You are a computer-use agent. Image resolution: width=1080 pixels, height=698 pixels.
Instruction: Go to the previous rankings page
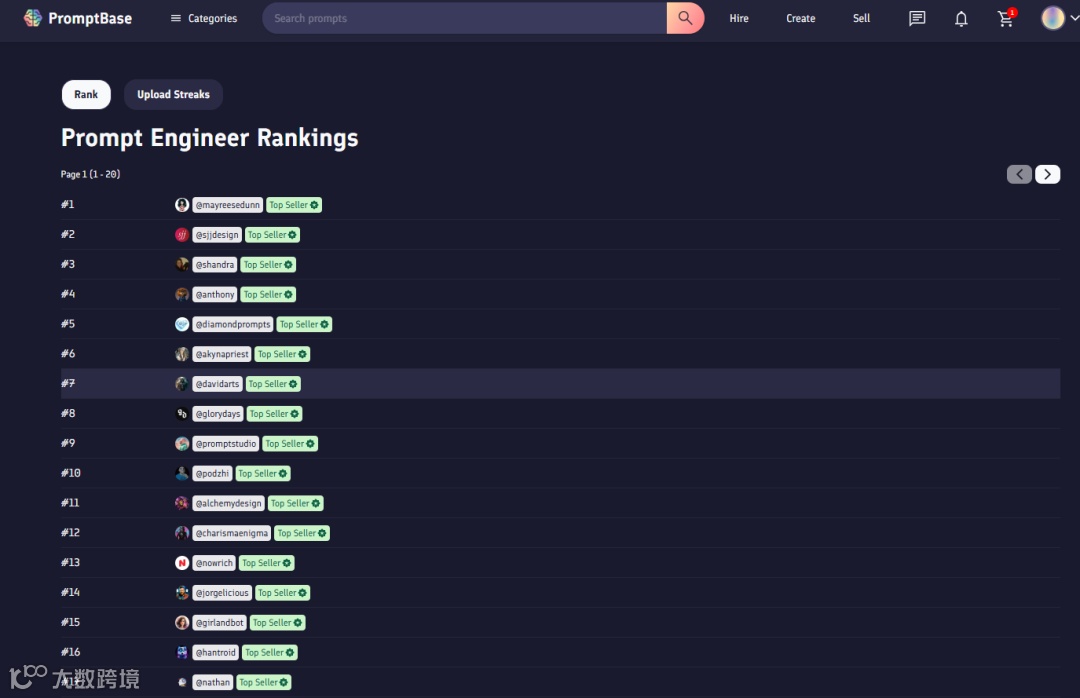coord(1019,174)
